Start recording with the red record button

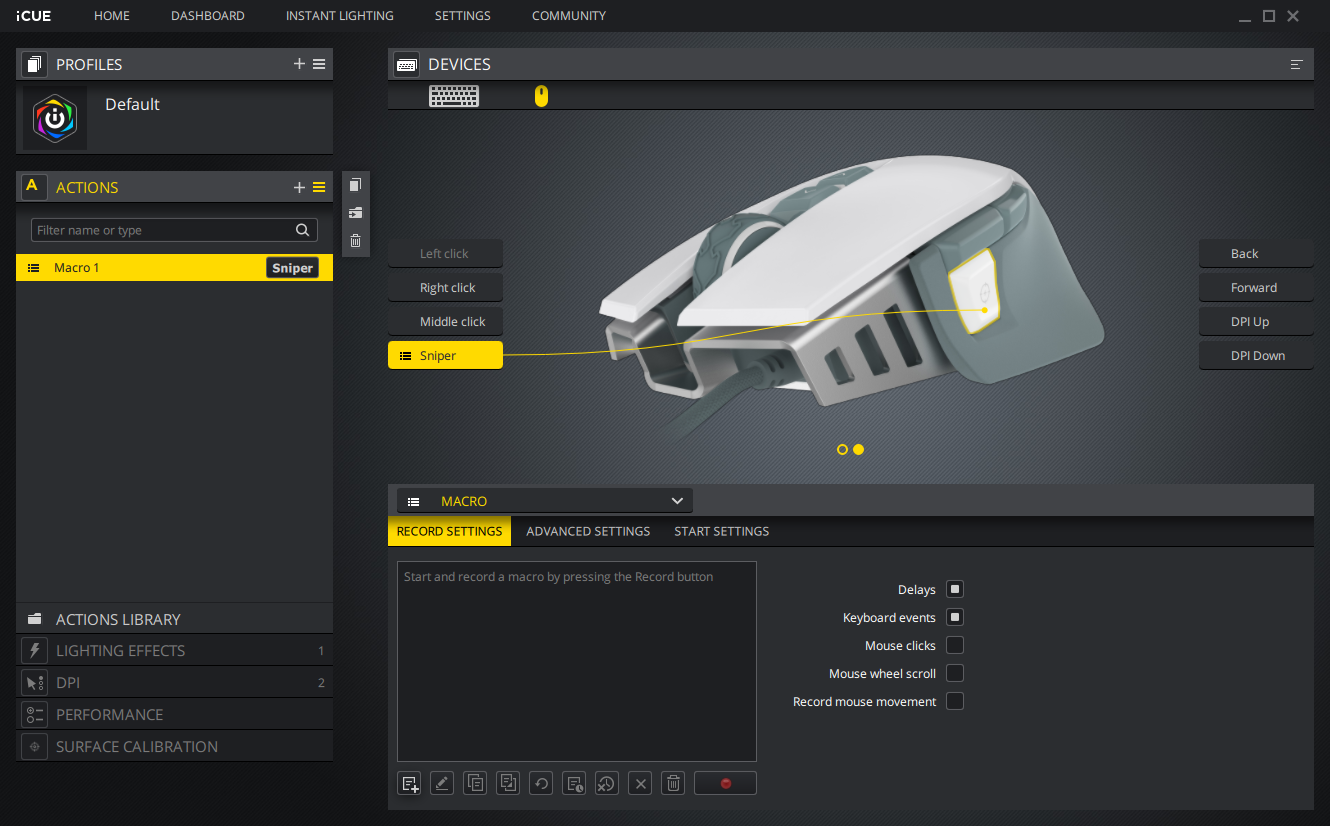tap(725, 783)
